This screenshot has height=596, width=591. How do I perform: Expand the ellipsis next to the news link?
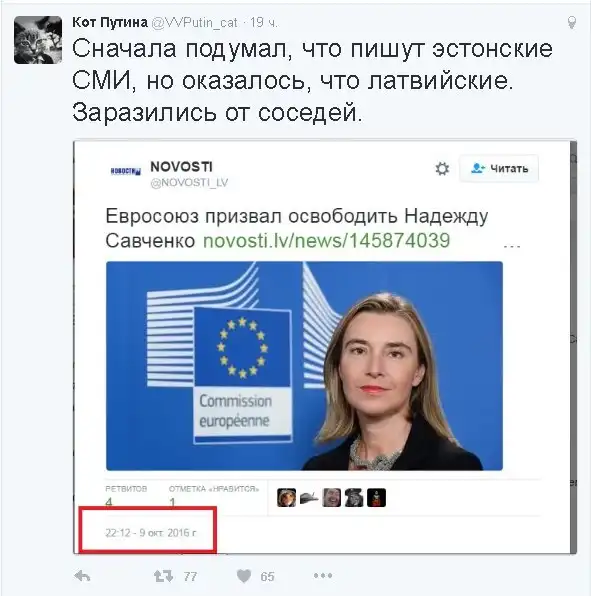click(512, 246)
